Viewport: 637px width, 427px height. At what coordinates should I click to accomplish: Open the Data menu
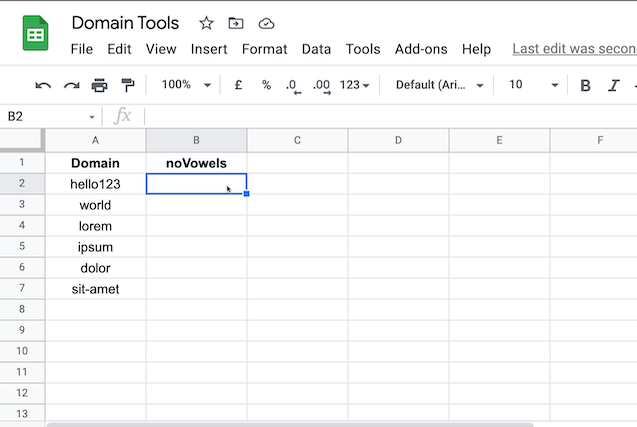(316, 49)
